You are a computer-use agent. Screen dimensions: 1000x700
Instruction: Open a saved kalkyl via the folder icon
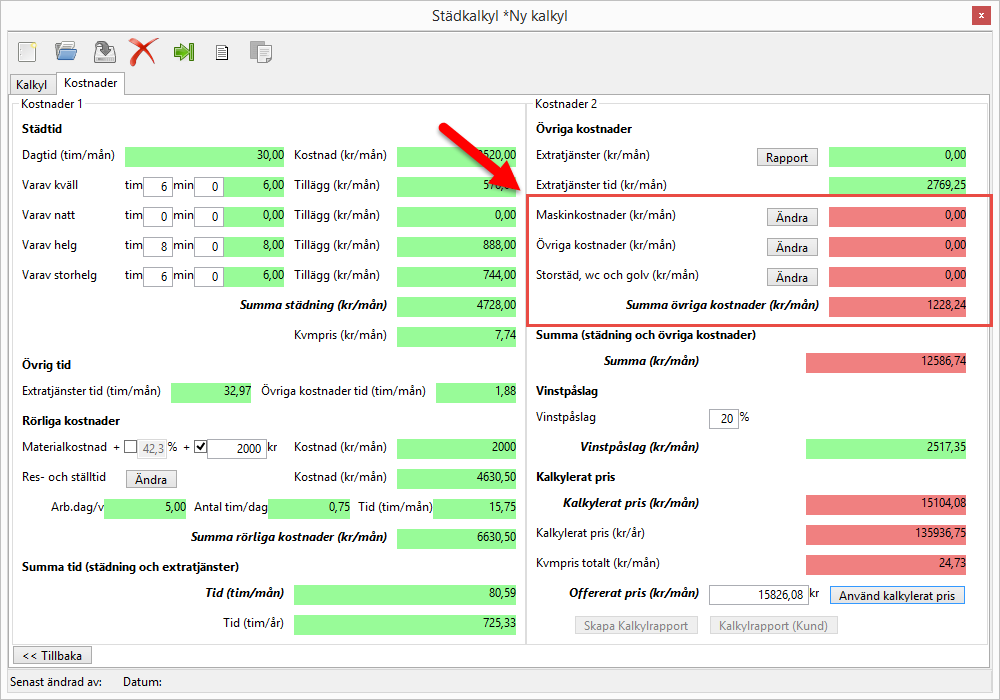[x=66, y=51]
